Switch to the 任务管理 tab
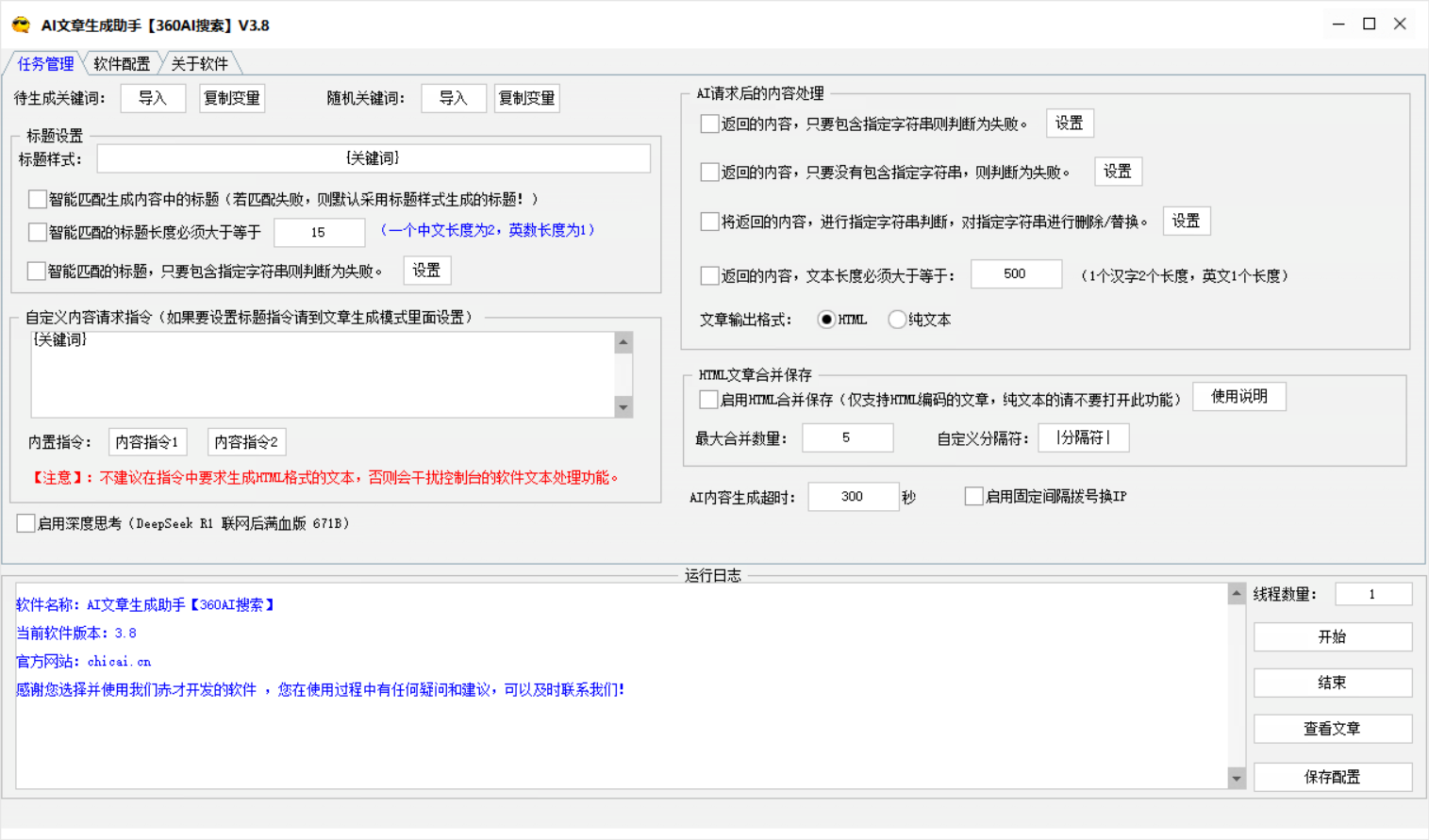Image resolution: width=1429 pixels, height=840 pixels. 45,63
